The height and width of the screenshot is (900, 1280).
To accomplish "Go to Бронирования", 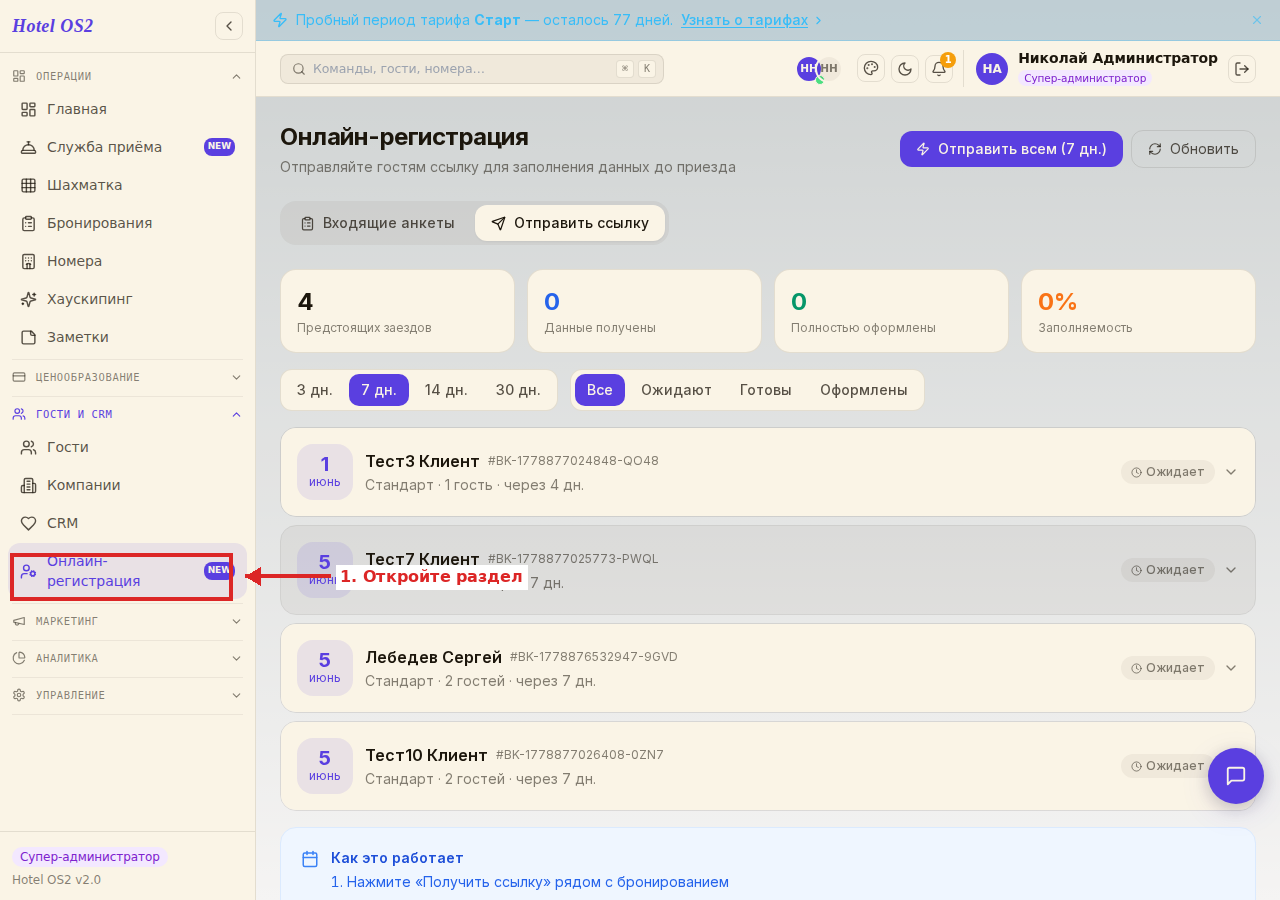I will (x=127, y=223).
